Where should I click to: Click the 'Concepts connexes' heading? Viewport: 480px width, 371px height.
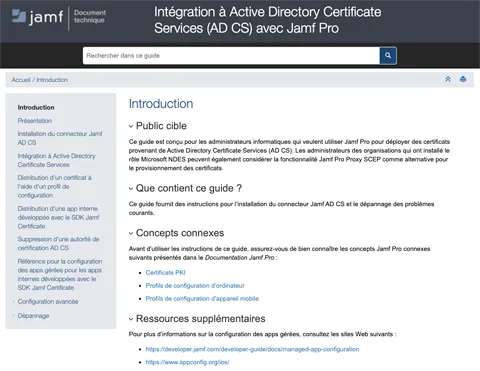point(180,233)
